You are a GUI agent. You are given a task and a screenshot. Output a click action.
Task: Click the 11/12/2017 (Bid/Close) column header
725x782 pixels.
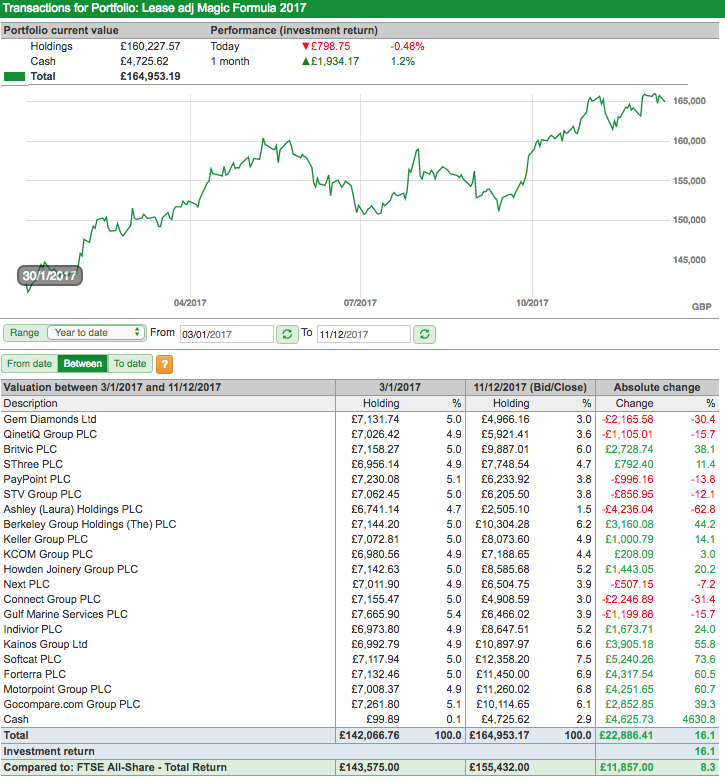coord(530,388)
